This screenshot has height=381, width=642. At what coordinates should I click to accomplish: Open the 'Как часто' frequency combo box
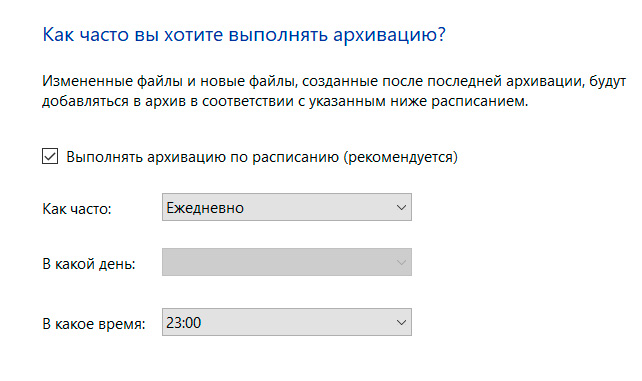287,207
